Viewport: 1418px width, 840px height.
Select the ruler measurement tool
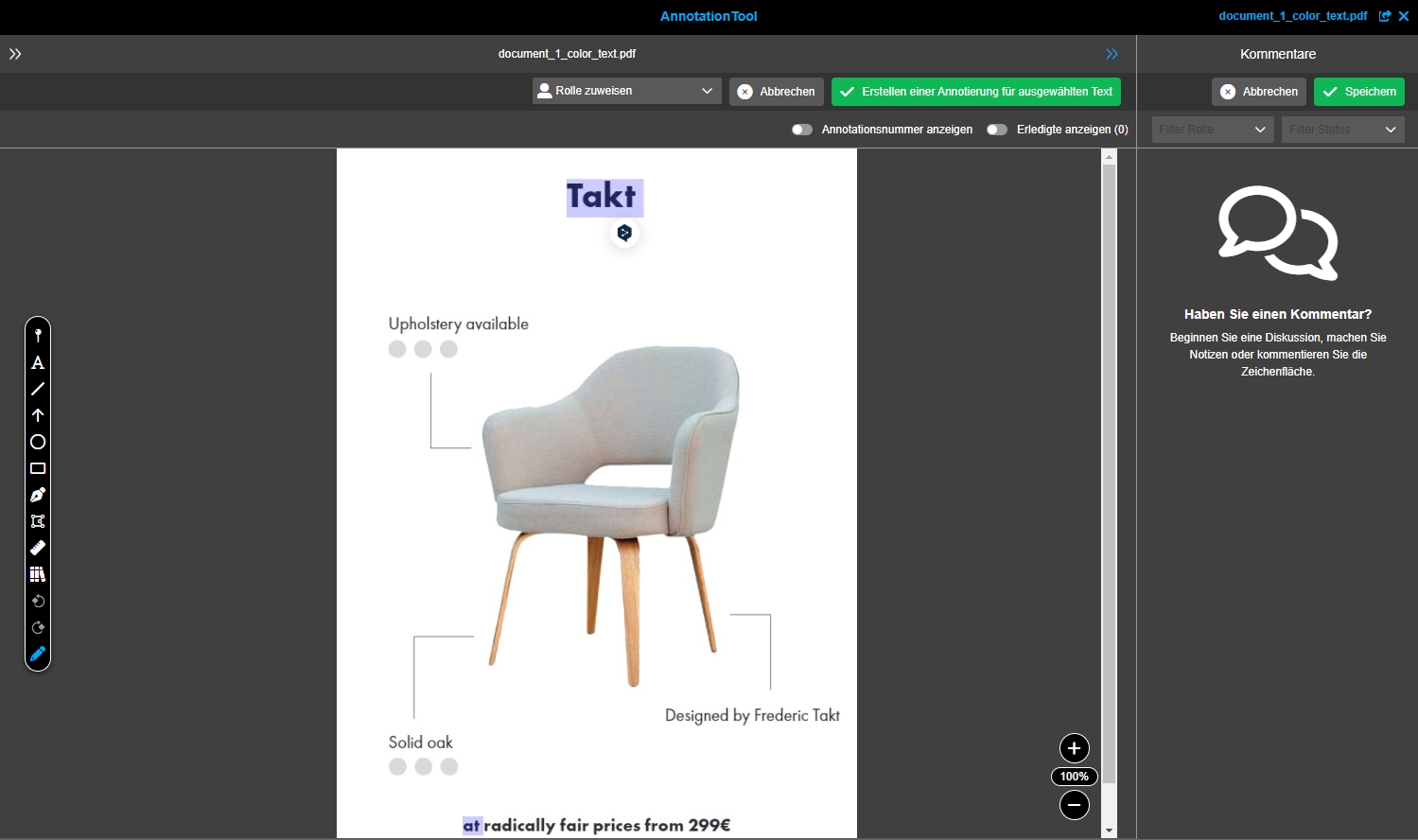coord(38,548)
